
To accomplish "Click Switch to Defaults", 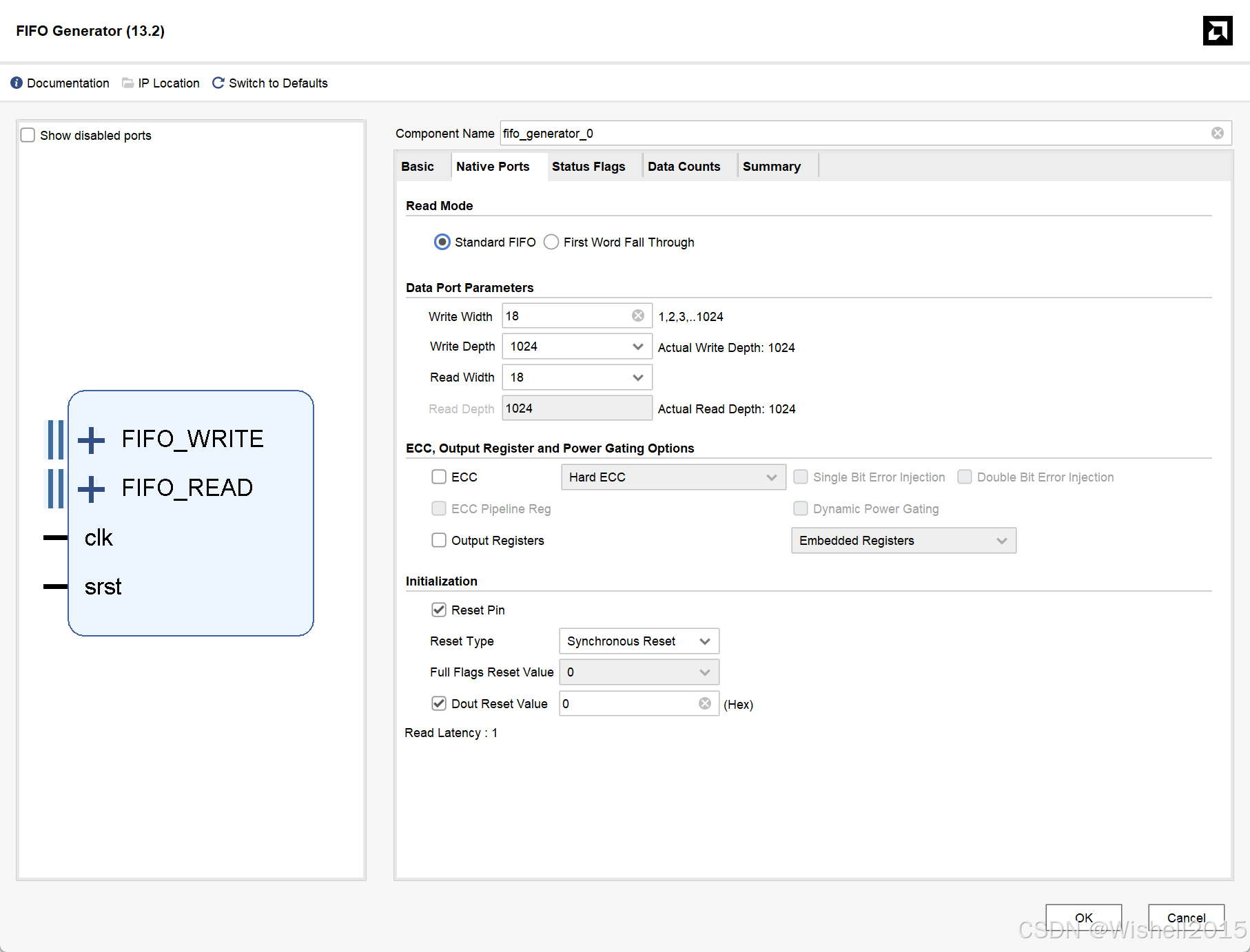I will coord(278,83).
